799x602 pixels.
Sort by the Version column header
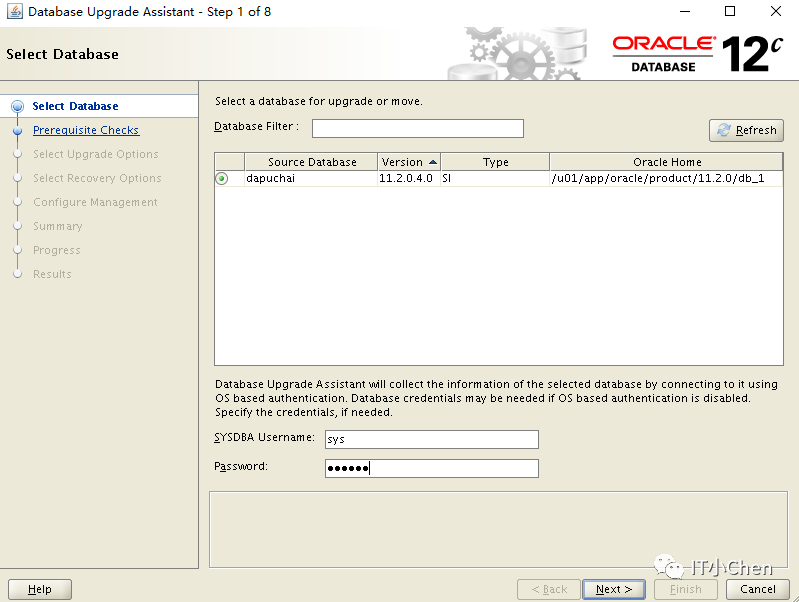coord(409,162)
